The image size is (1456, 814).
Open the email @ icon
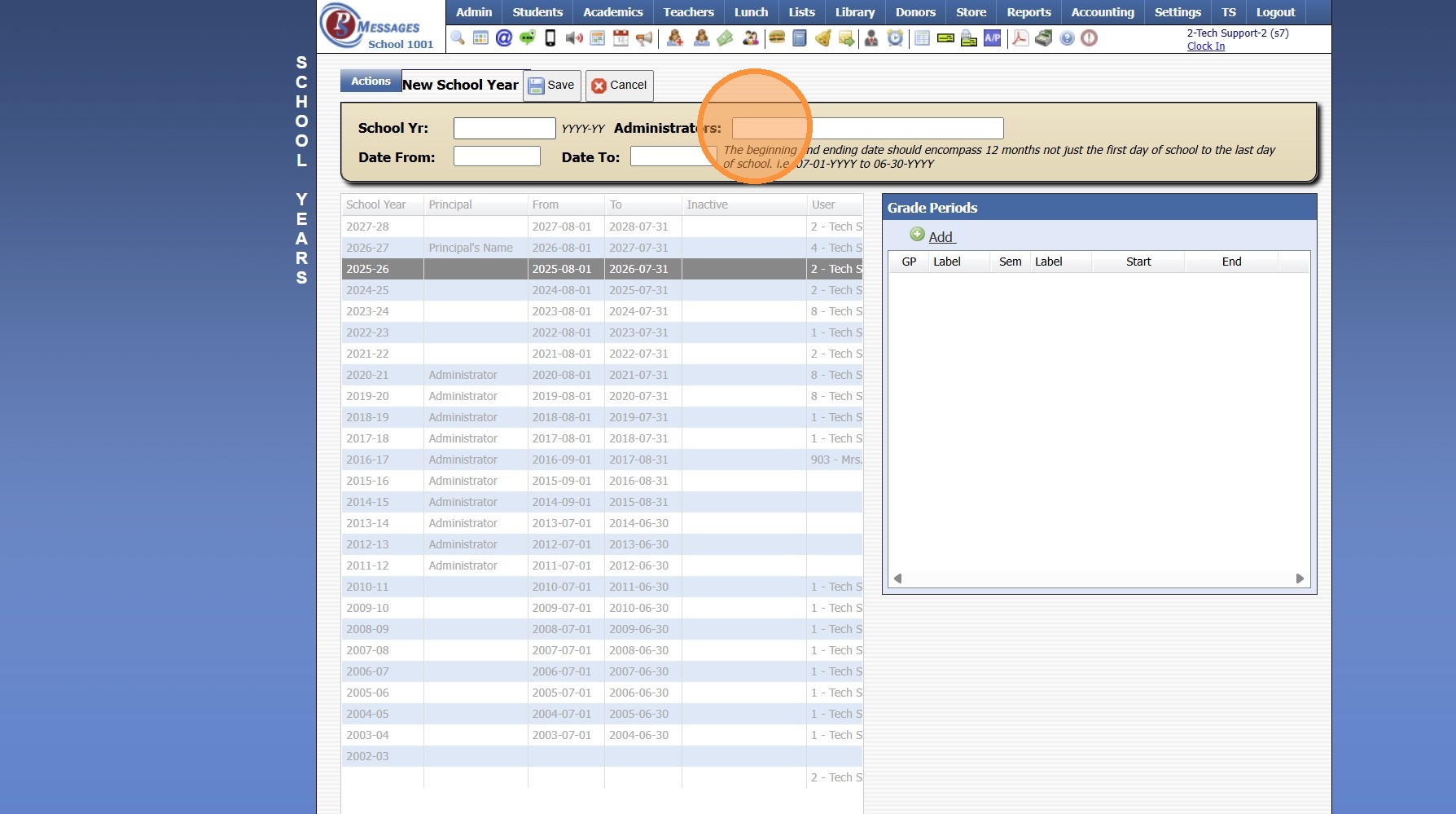tap(504, 38)
